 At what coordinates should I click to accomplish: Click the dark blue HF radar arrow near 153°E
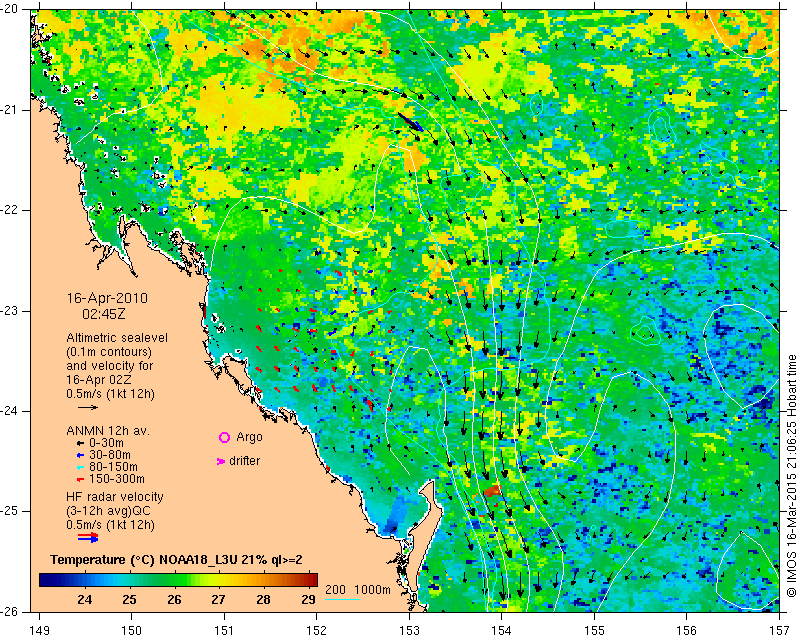click(410, 122)
